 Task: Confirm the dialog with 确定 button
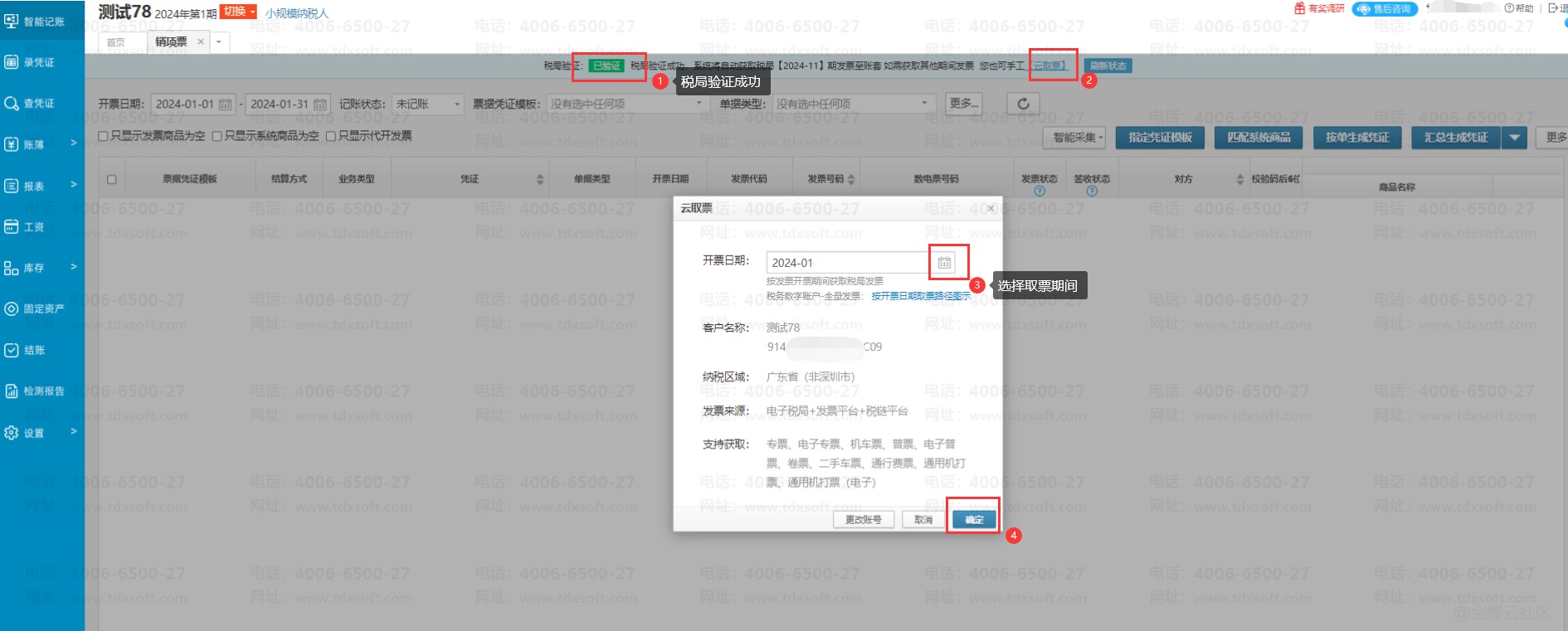point(974,520)
